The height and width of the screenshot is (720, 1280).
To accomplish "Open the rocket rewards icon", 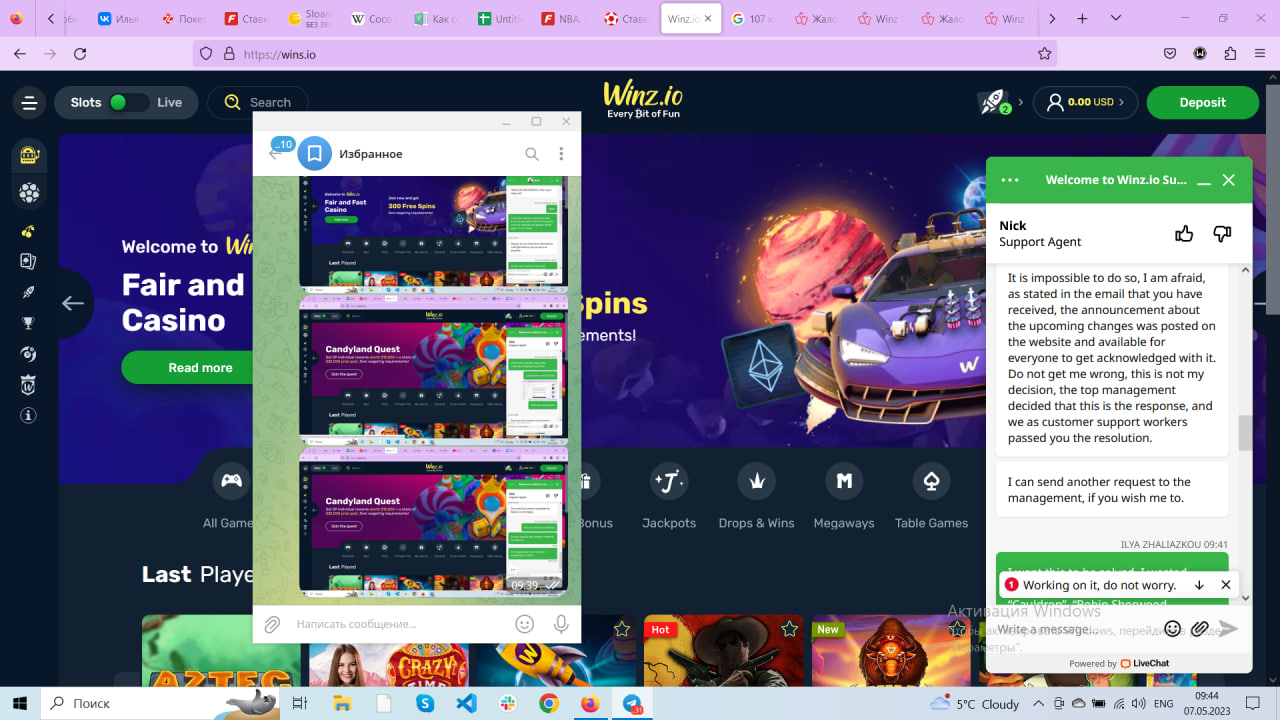I will tap(992, 101).
